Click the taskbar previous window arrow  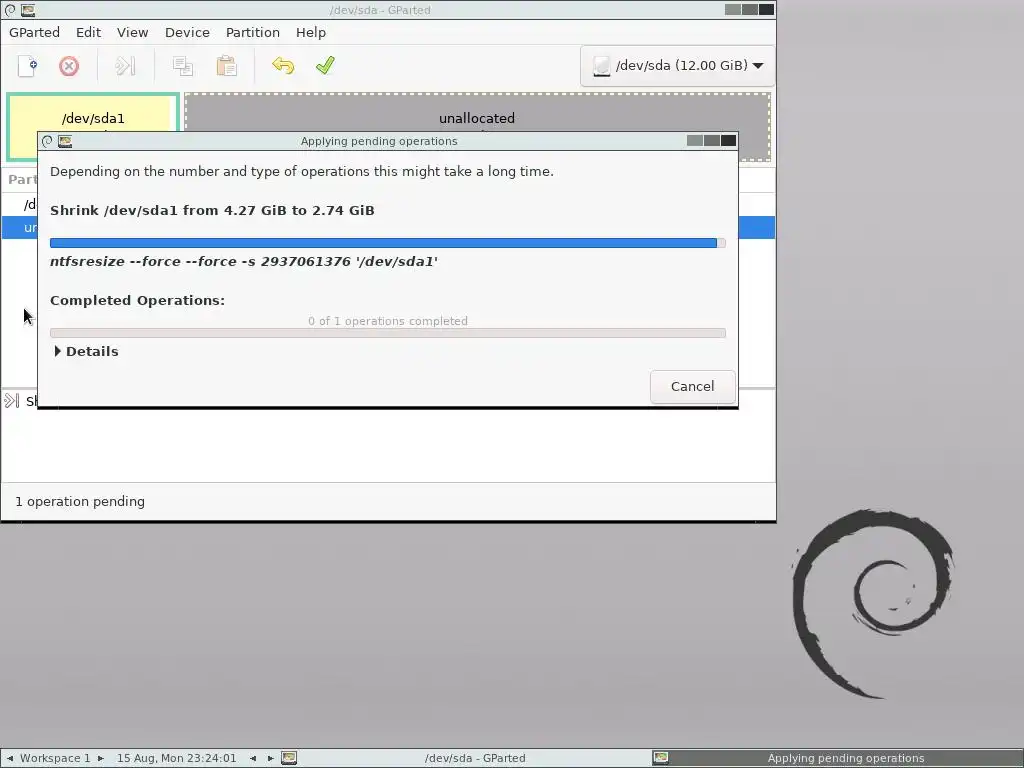pos(253,758)
